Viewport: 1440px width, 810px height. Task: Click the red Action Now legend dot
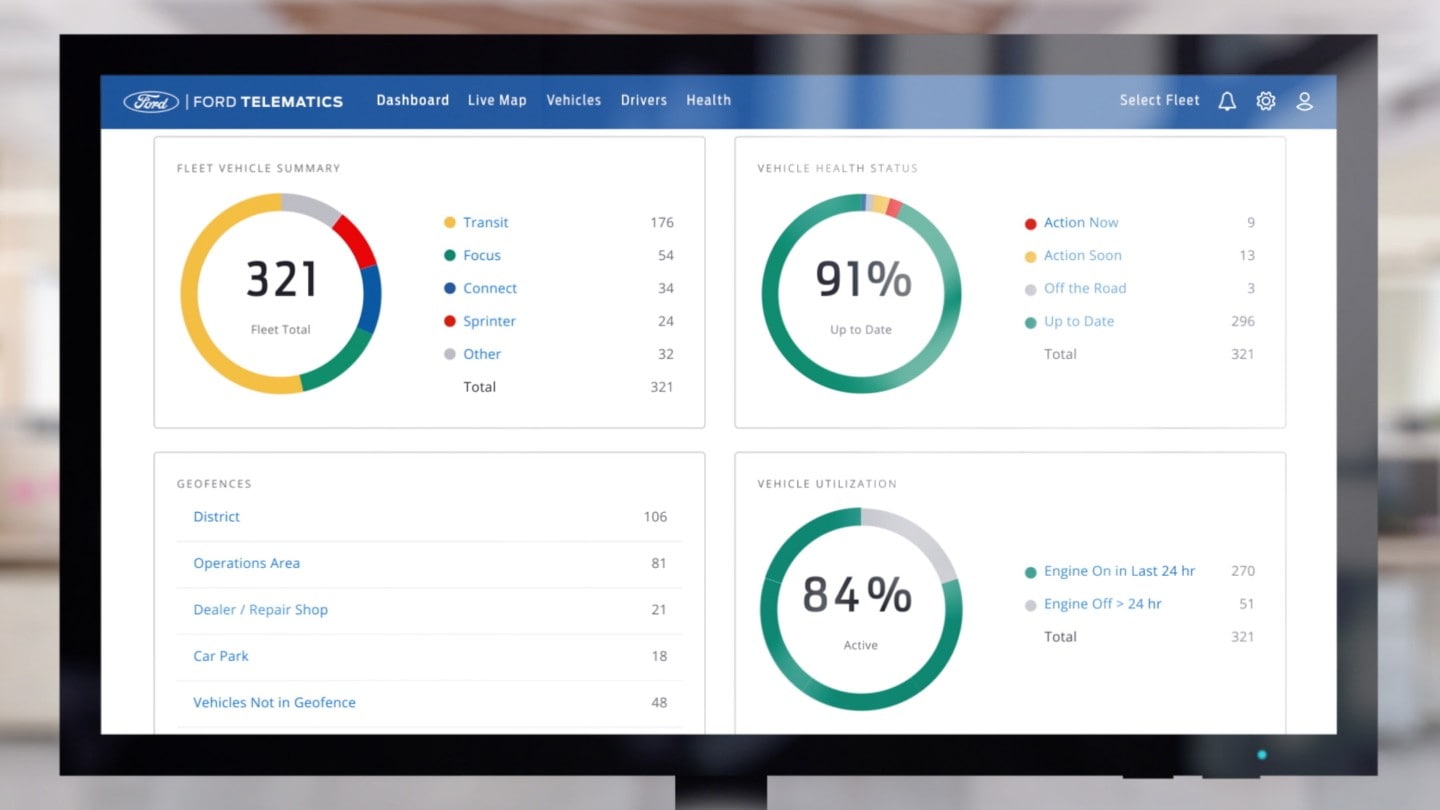tap(1031, 223)
